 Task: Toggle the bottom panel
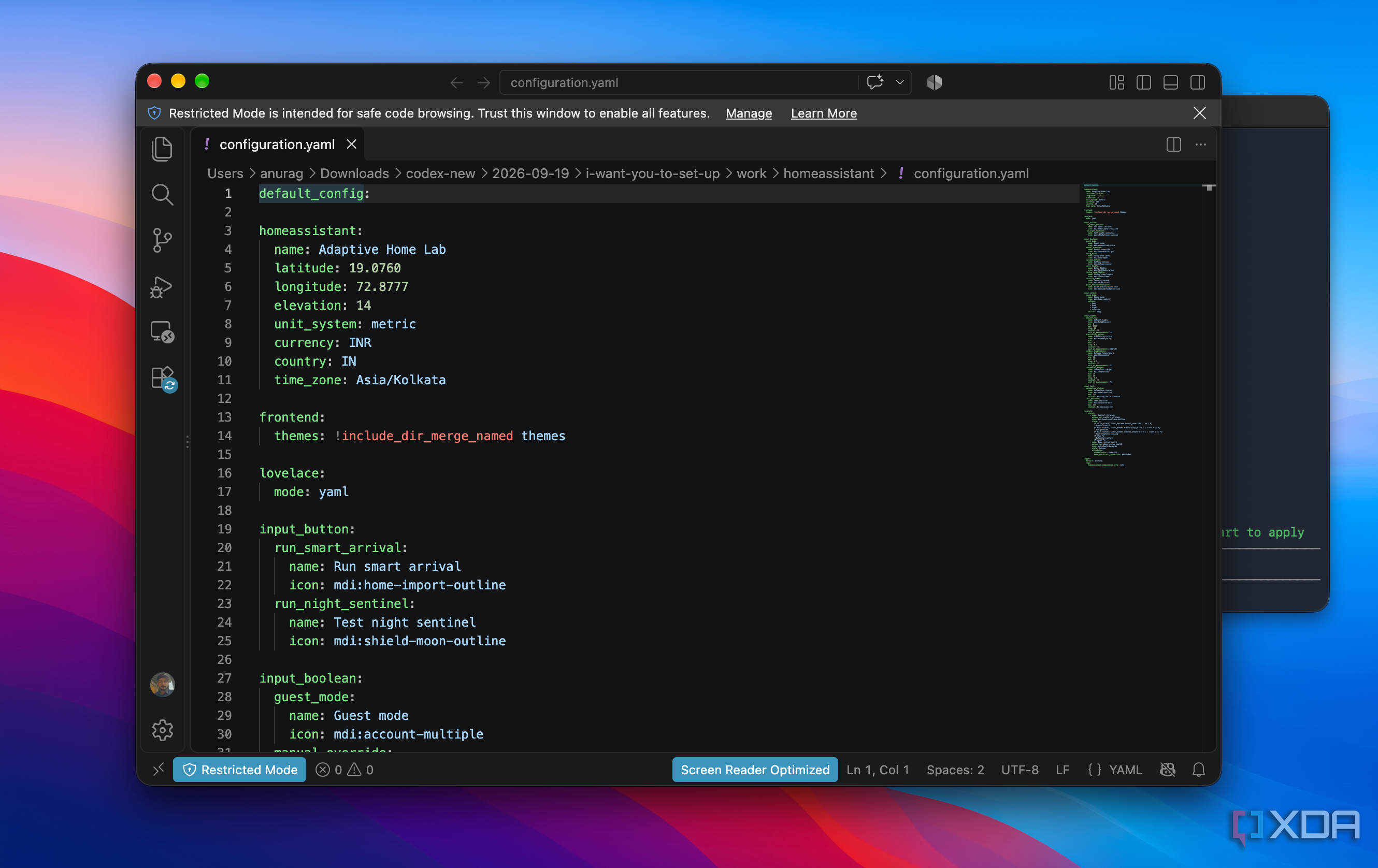tap(1170, 82)
